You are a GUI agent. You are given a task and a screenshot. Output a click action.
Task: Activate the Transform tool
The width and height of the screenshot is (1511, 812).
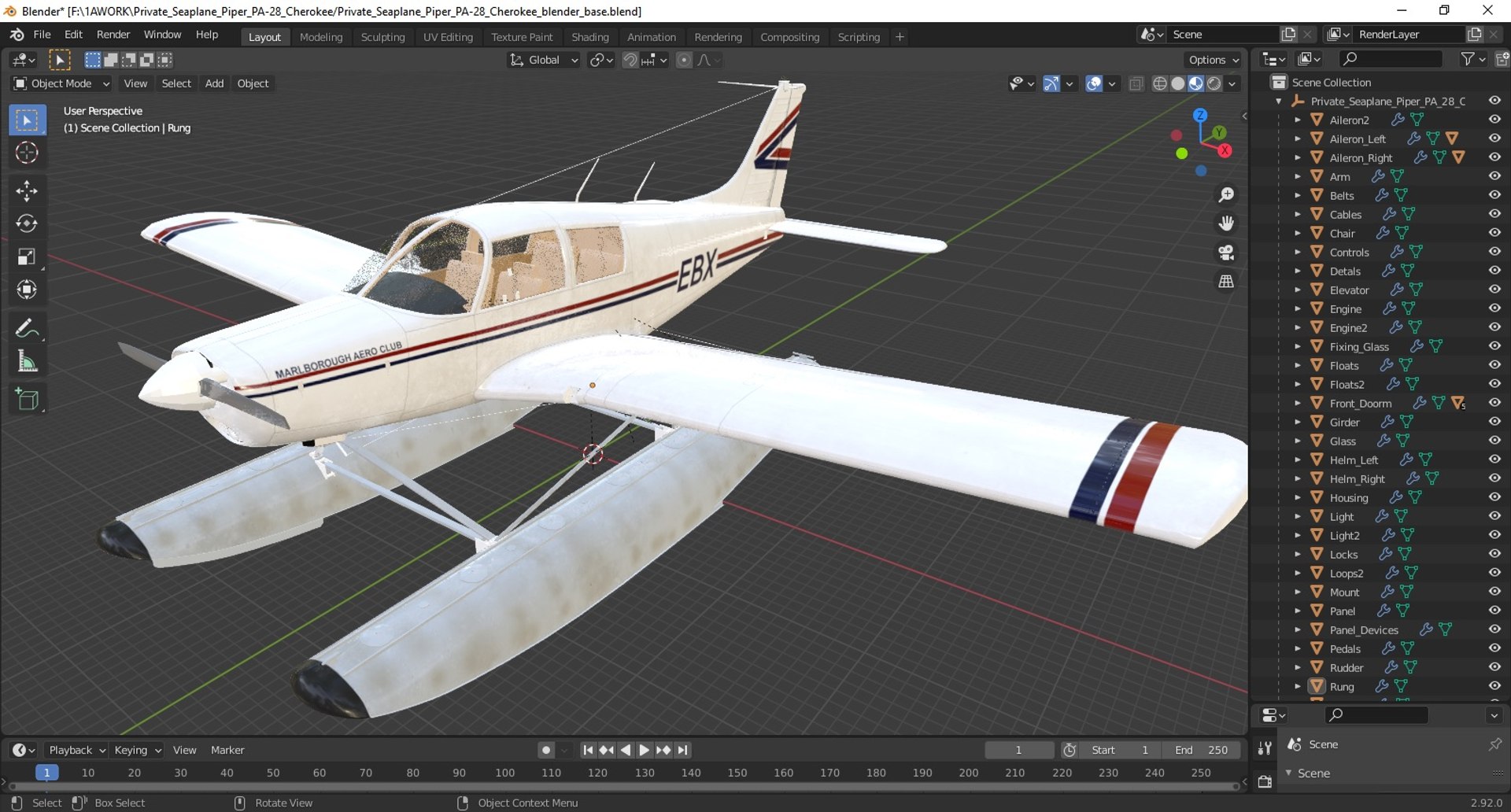click(x=27, y=290)
